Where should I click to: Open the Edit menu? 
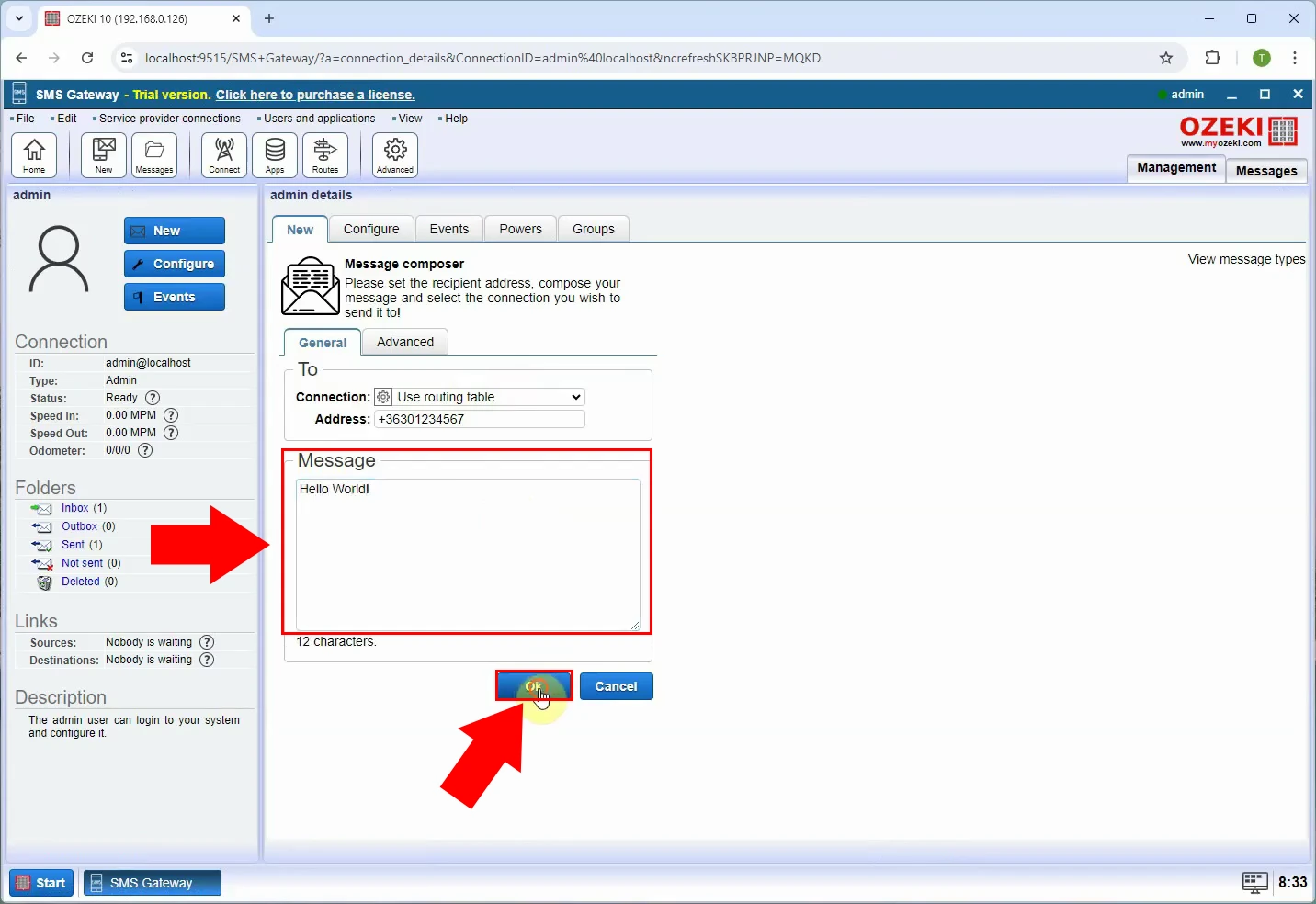[x=66, y=119]
